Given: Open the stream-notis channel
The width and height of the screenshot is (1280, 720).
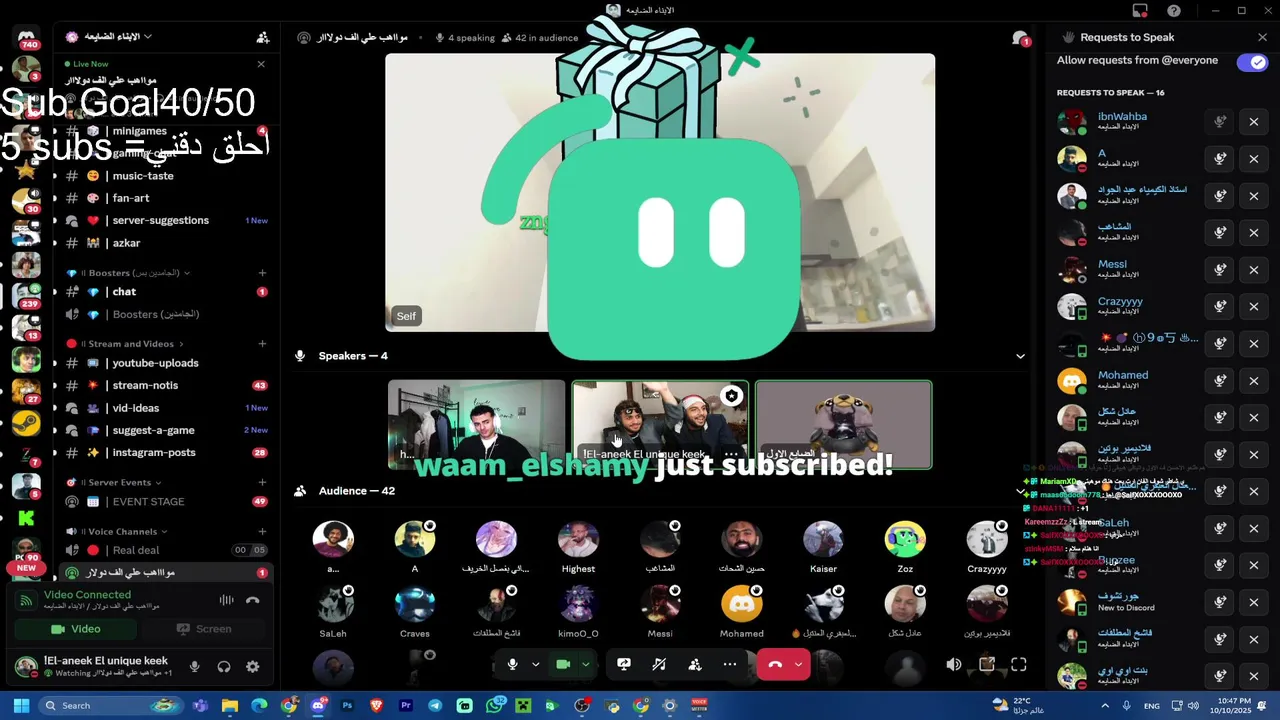Looking at the screenshot, I should (x=165, y=385).
